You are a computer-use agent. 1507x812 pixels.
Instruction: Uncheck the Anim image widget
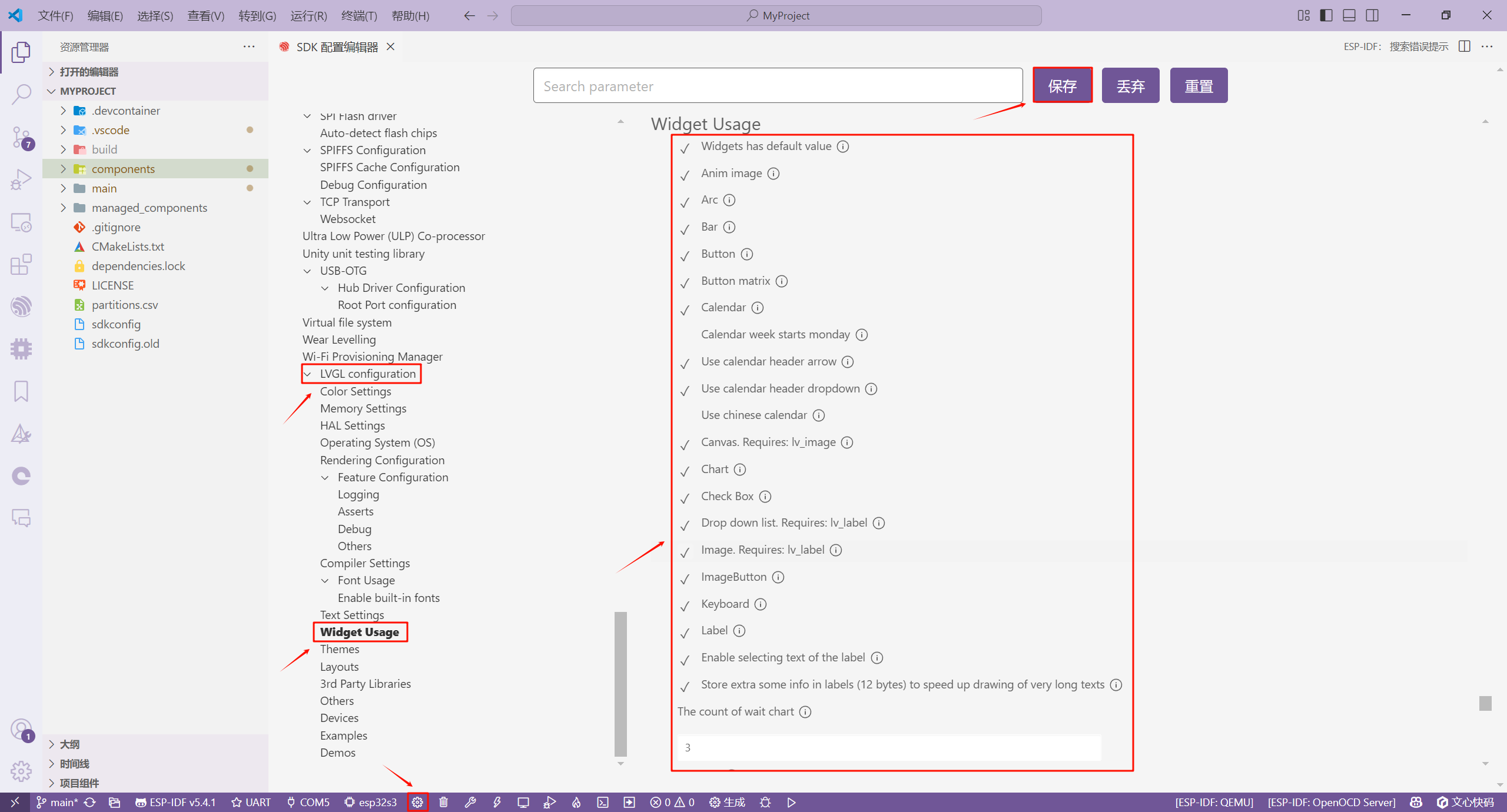coord(685,175)
